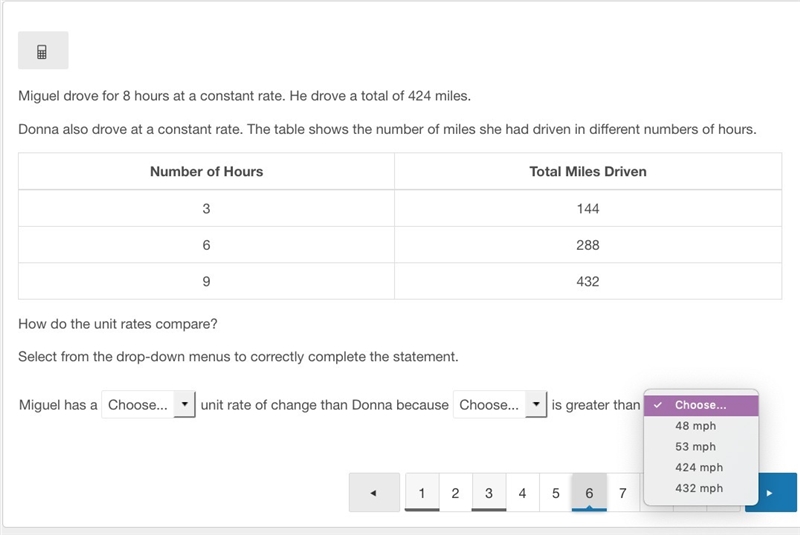Jump to question 4
This screenshot has width=800, height=535.
[x=522, y=493]
